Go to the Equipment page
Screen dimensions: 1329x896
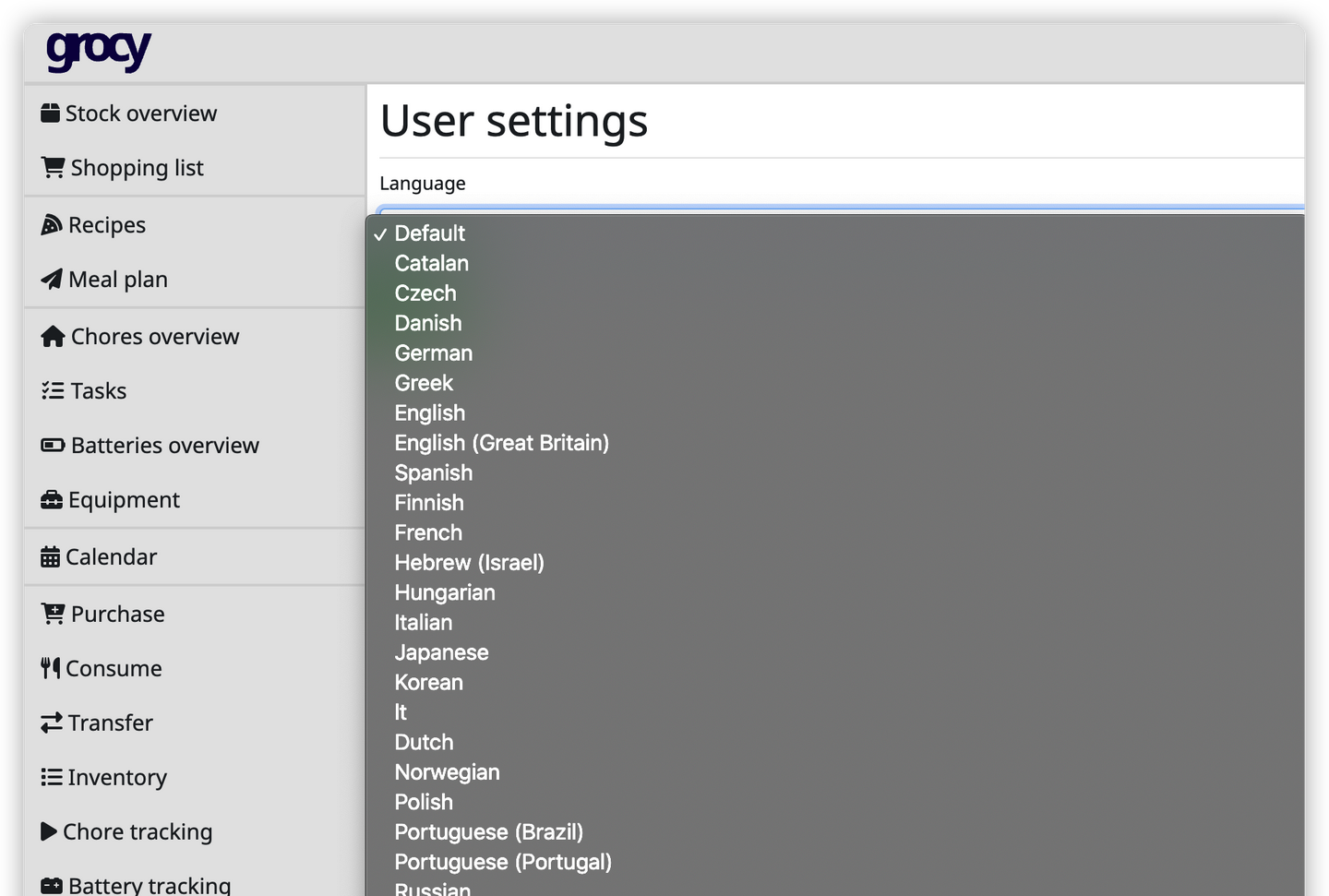click(124, 500)
